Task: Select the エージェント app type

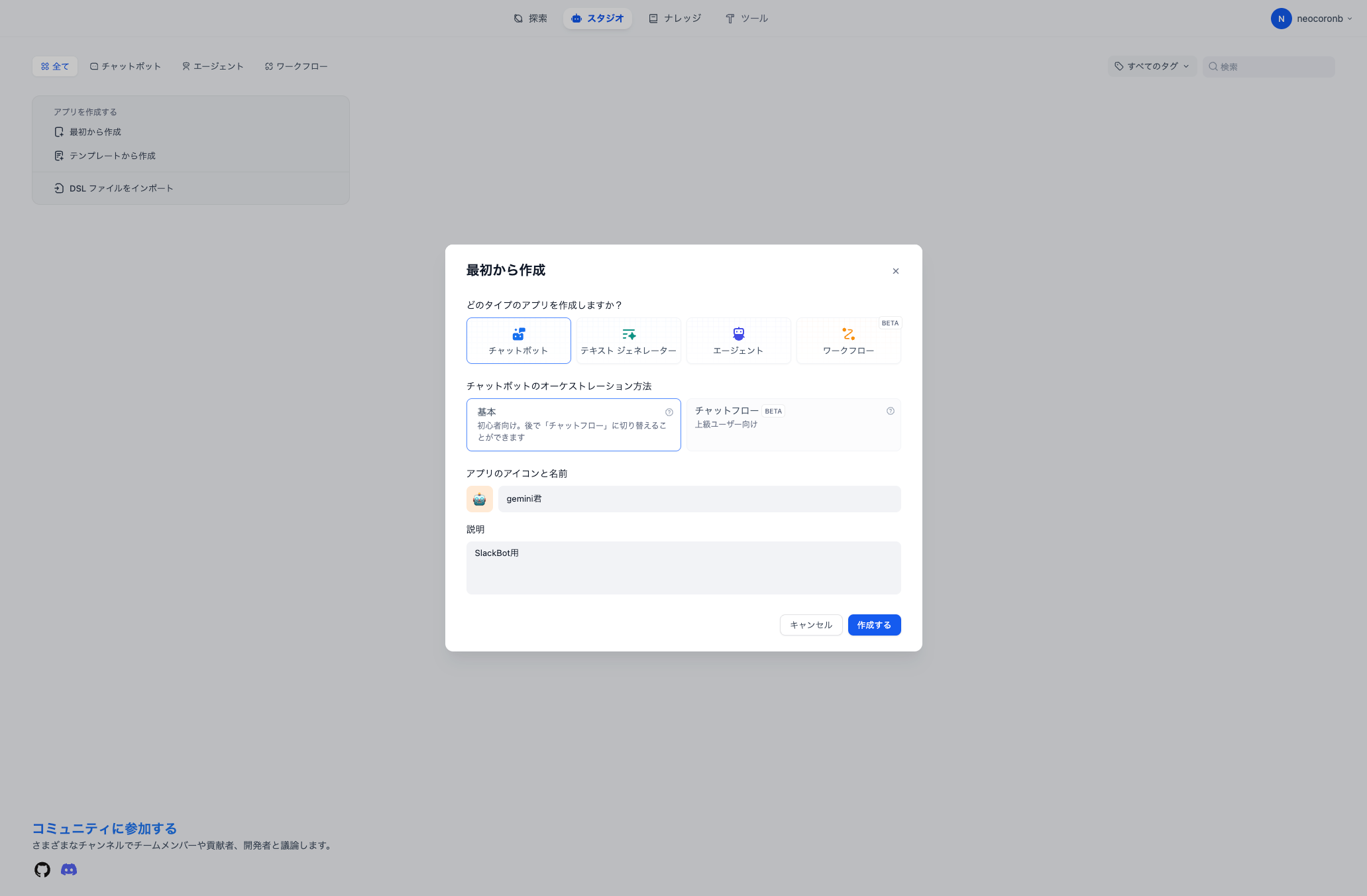Action: click(738, 341)
